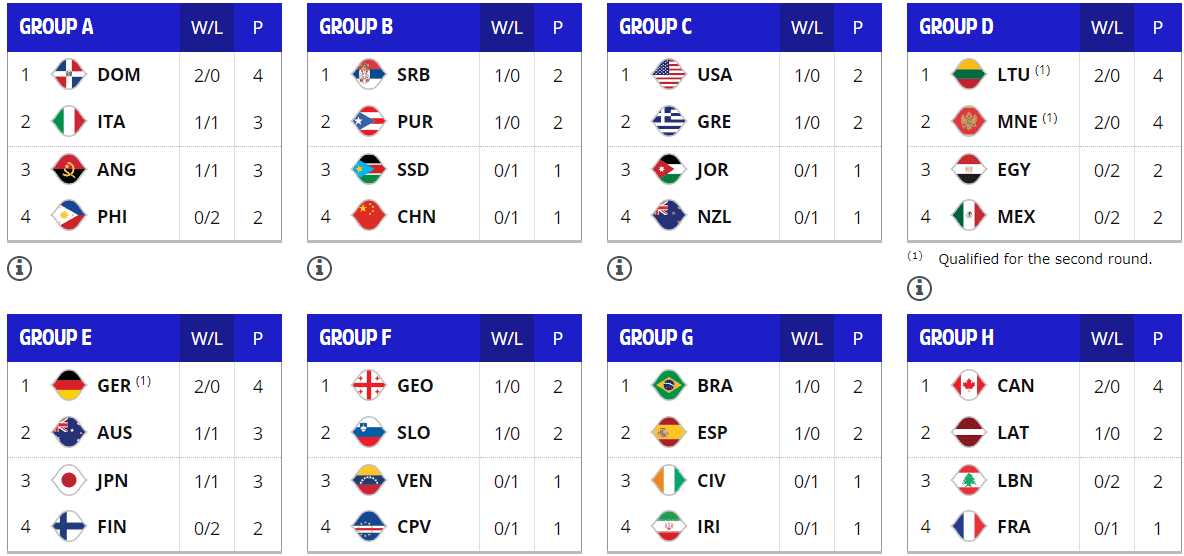Click the W/L column header in Group H

(x=1106, y=338)
